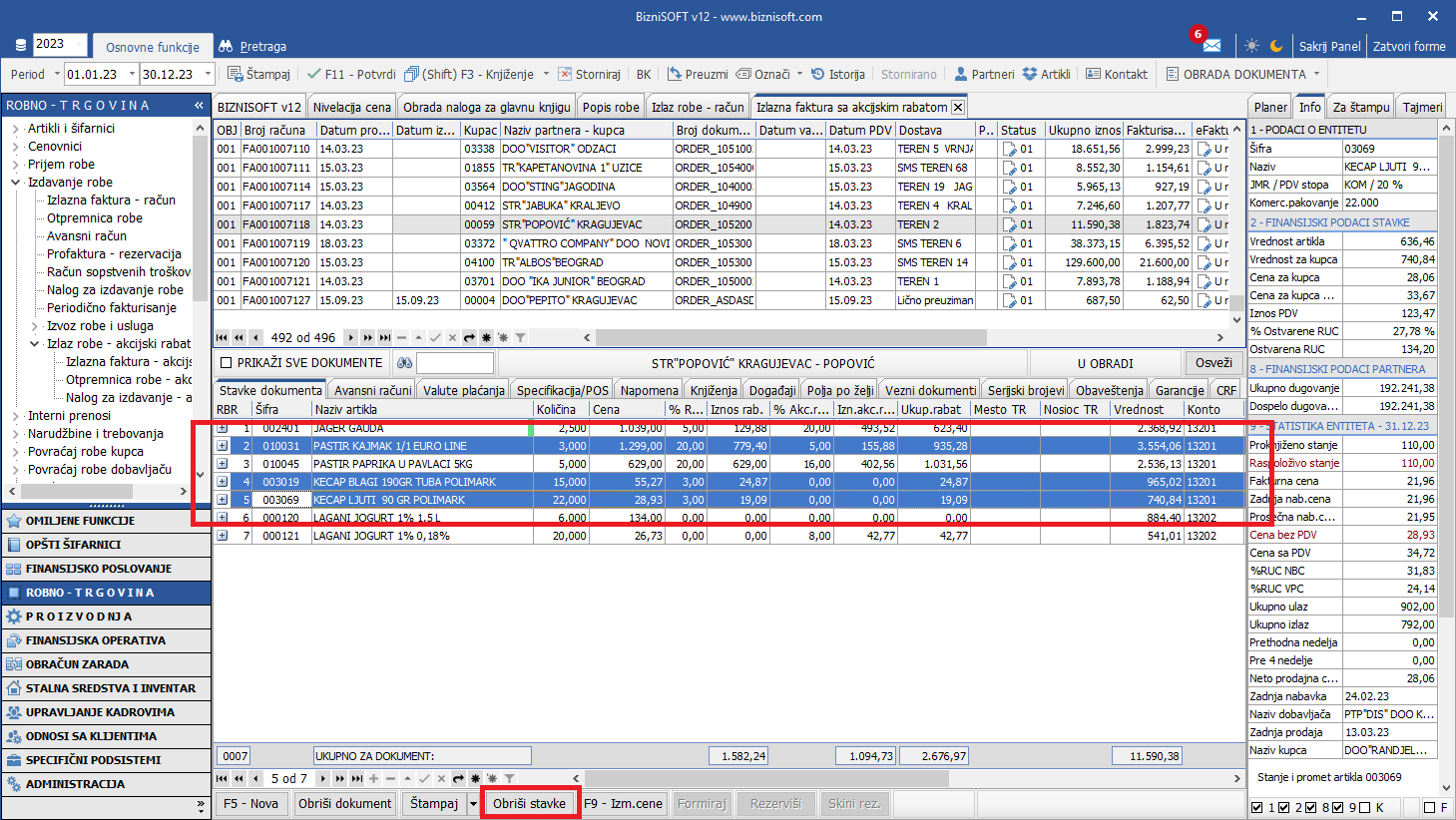Switch to the Napomena tab
The width and height of the screenshot is (1456, 820).
point(649,390)
